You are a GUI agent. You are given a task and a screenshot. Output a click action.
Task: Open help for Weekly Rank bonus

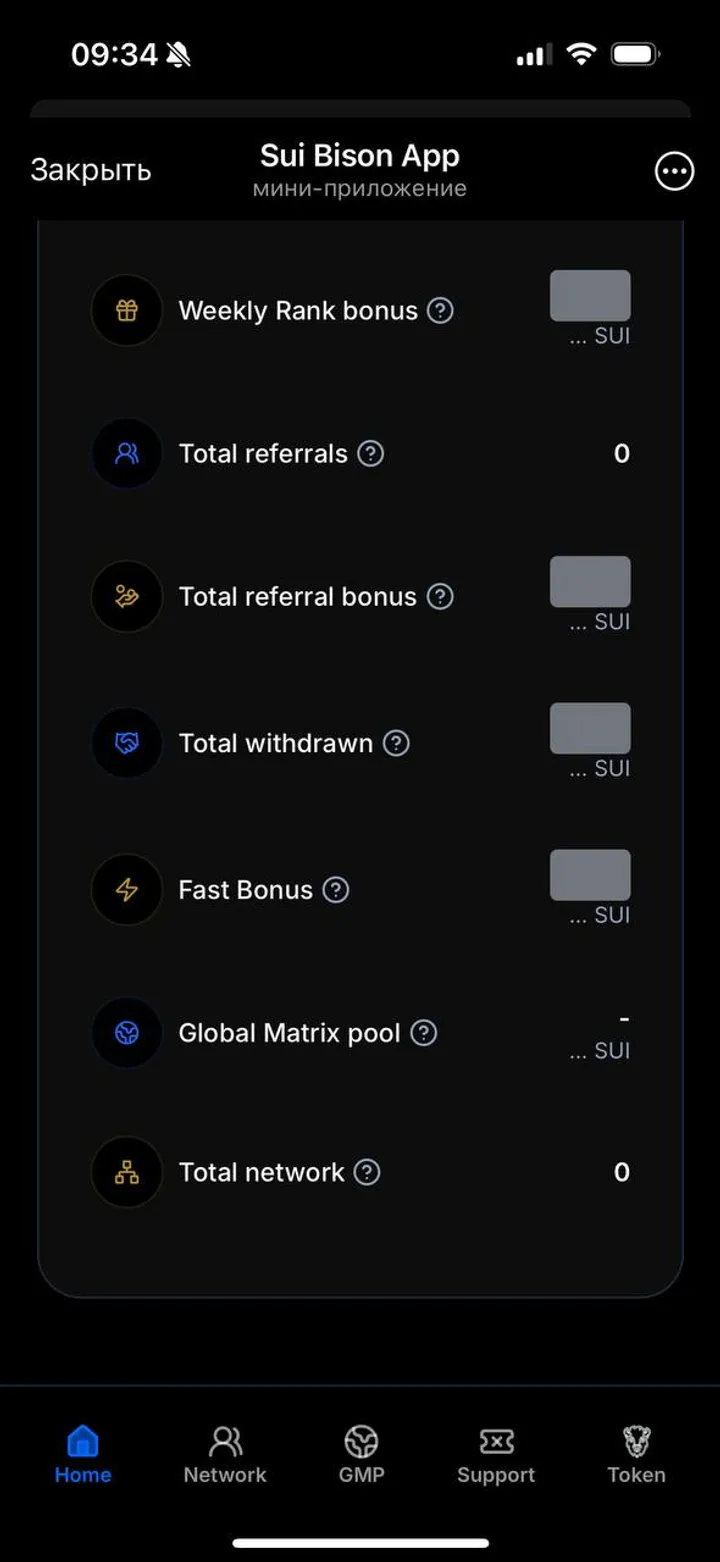[x=440, y=310]
